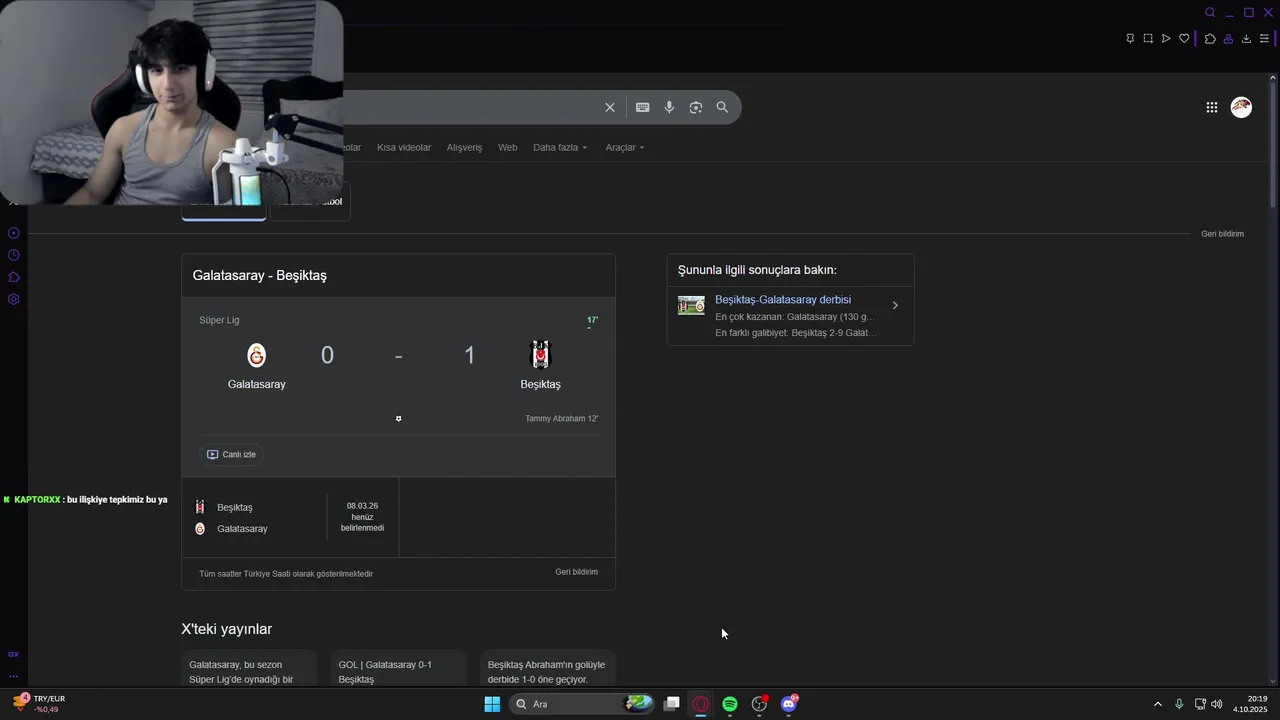Open the Beşiktaş team crest
The width and height of the screenshot is (1280, 720).
point(541,355)
